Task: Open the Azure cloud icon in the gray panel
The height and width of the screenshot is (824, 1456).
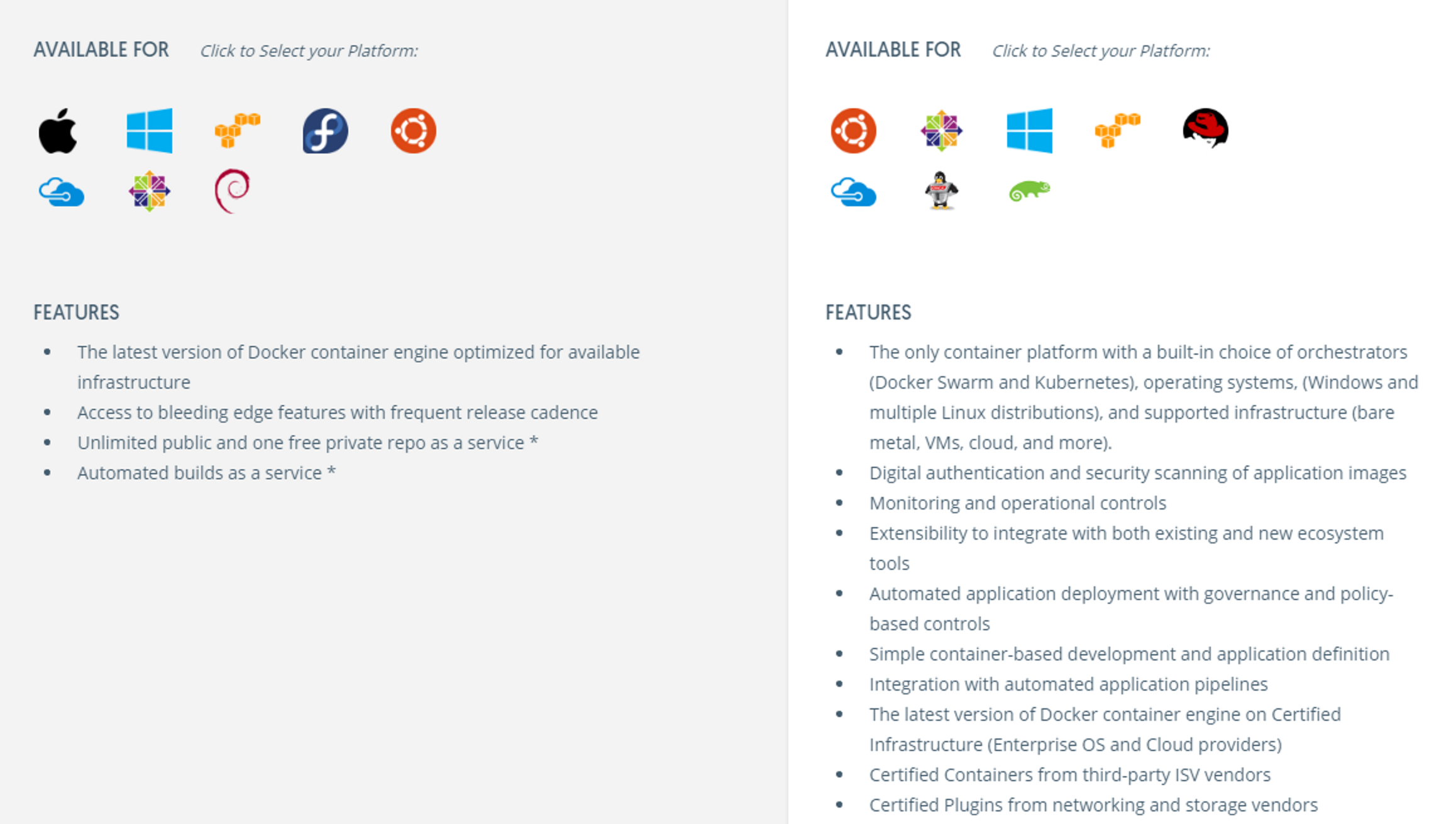Action: click(x=62, y=192)
